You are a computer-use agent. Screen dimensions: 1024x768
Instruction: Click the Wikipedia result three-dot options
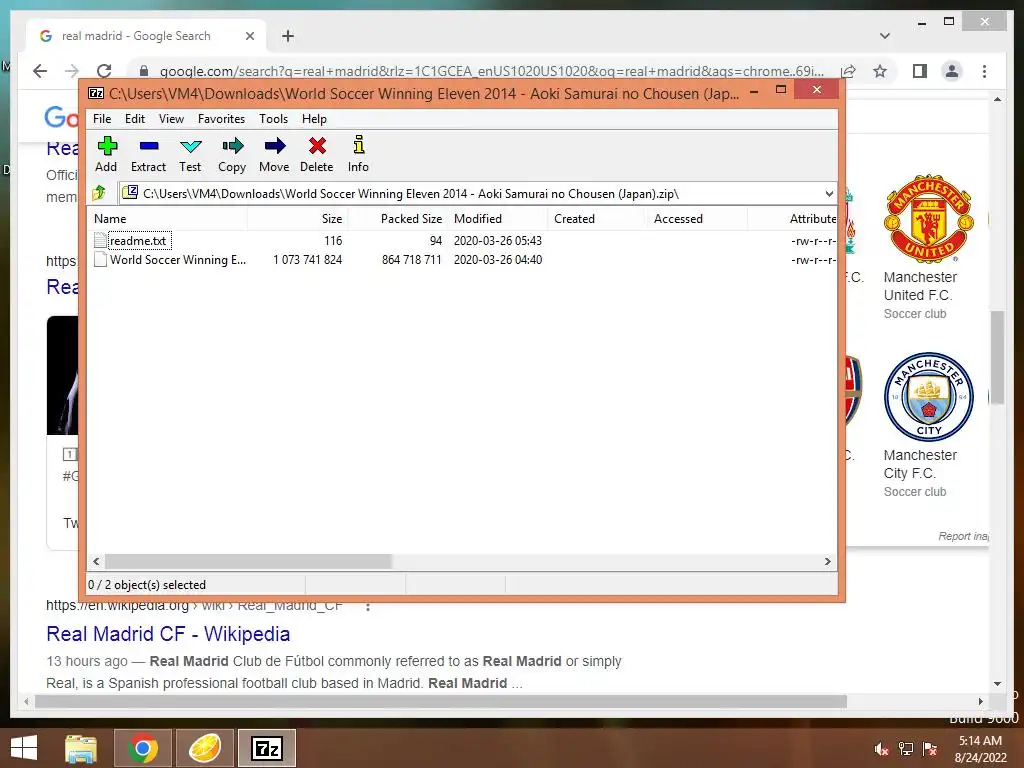[x=368, y=607]
